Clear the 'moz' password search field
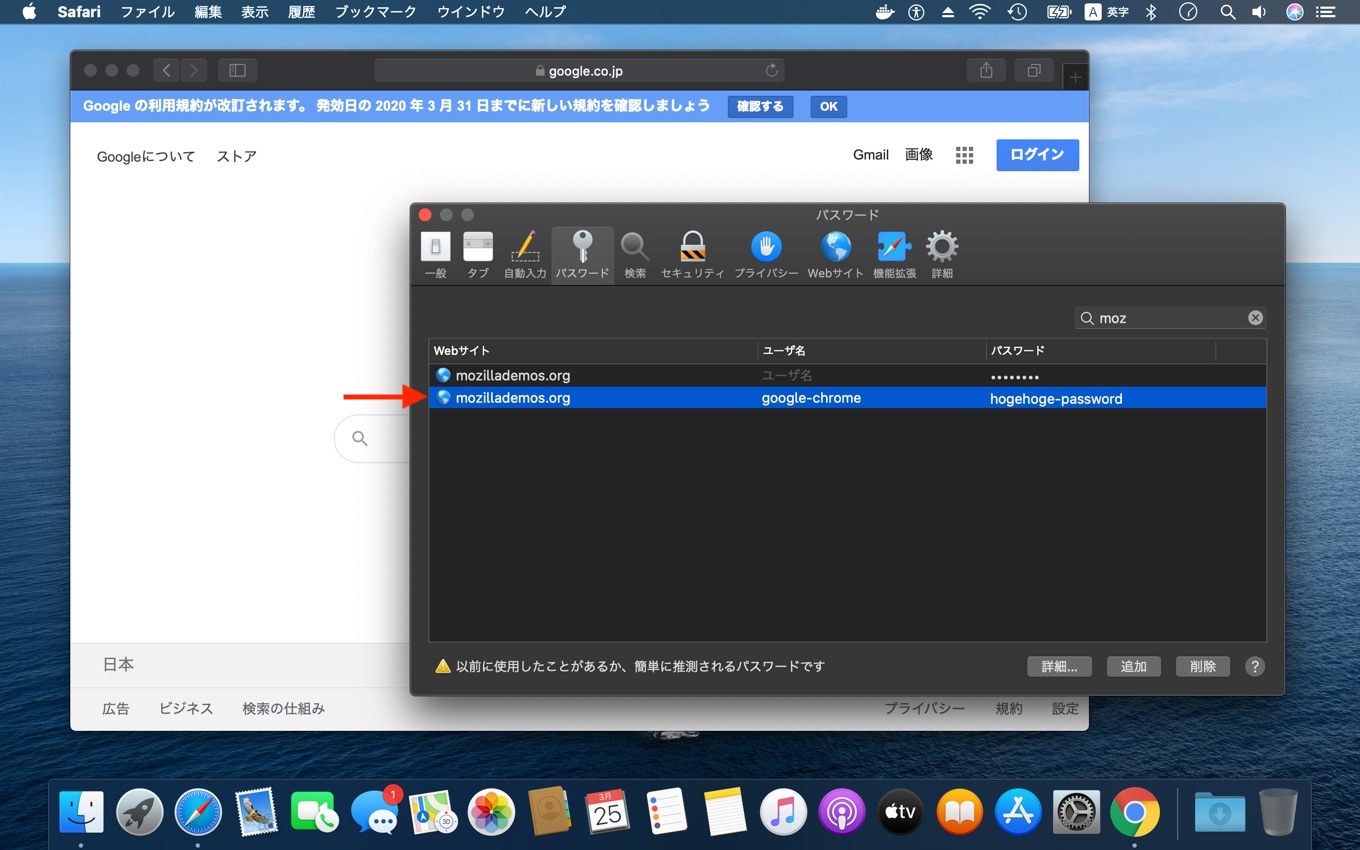Screen dimensions: 1360x850 1255,318
